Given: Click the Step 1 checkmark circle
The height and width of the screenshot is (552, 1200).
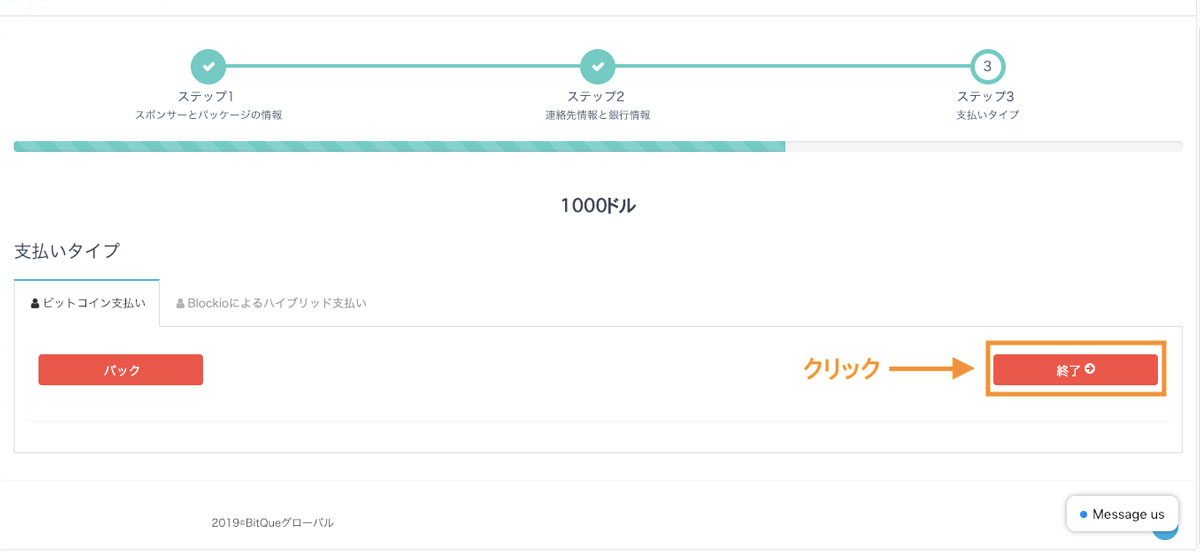Looking at the screenshot, I should point(208,66).
